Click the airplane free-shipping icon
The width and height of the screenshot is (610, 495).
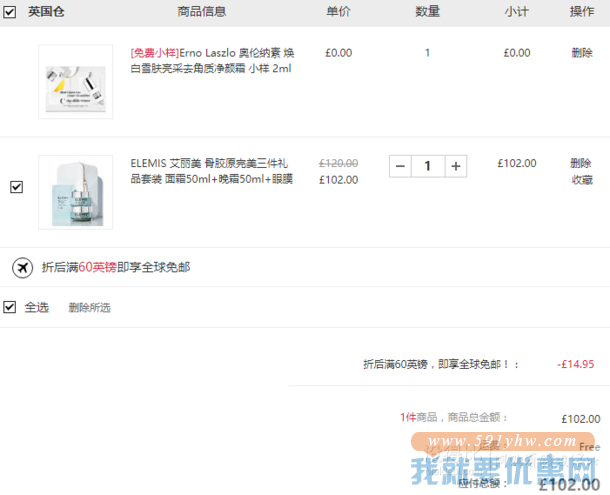pos(23,268)
